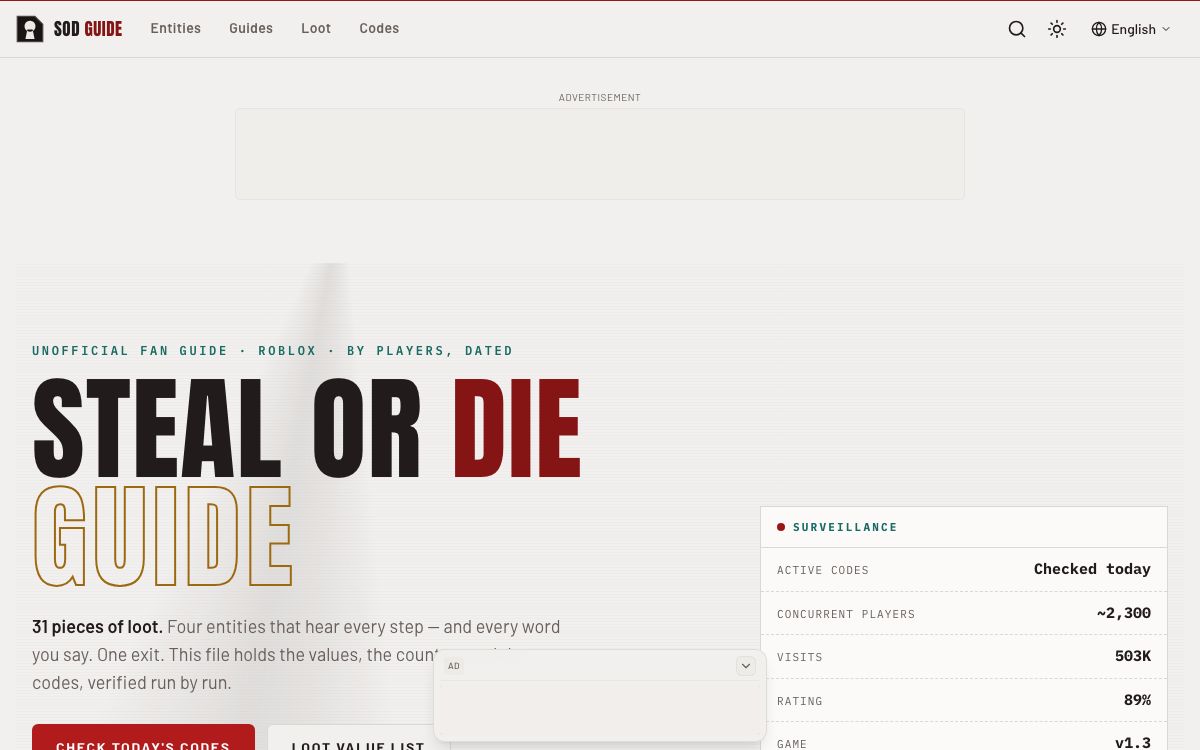This screenshot has width=1200, height=750.
Task: Click the SURVEILLANCE panel header
Action: click(964, 527)
